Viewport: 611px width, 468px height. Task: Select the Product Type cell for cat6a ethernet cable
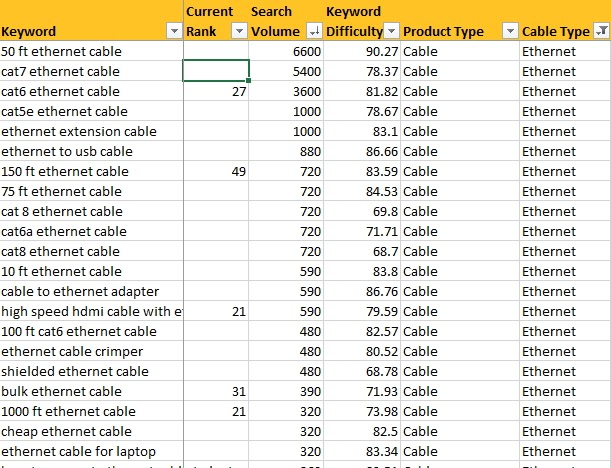click(x=460, y=231)
